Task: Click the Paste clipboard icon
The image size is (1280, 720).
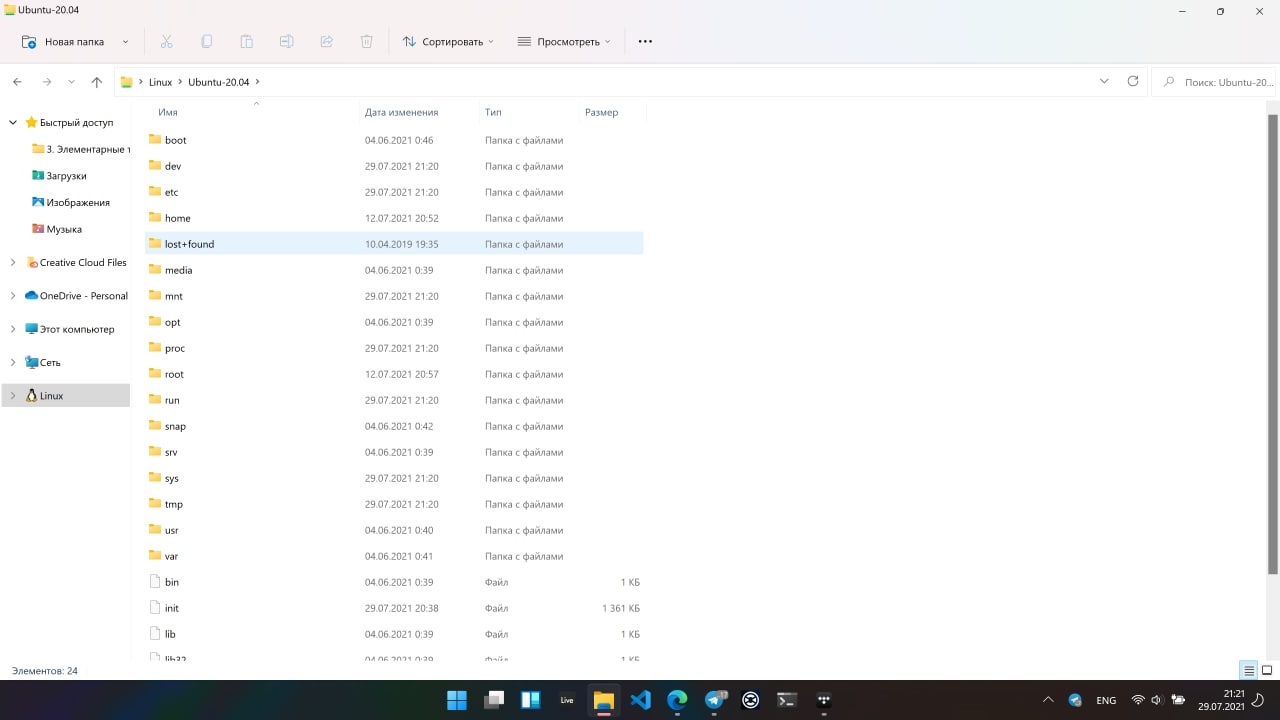Action: tap(246, 42)
